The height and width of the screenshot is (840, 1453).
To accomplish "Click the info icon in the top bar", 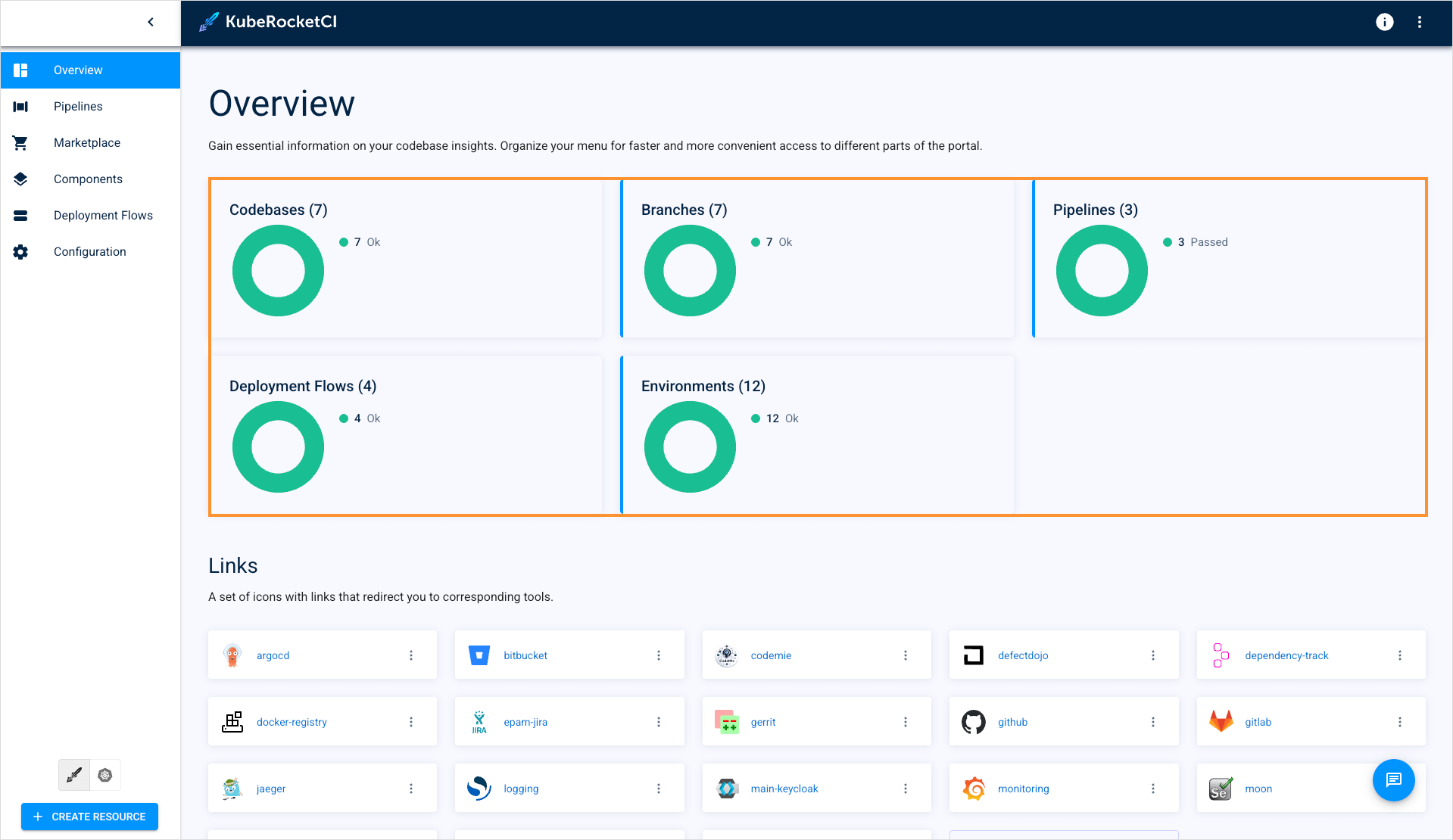I will [x=1384, y=22].
